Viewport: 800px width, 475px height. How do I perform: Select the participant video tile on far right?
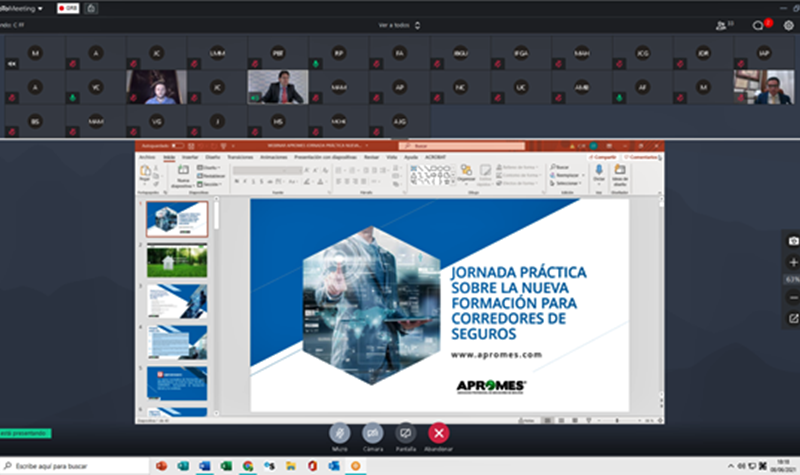pos(764,87)
